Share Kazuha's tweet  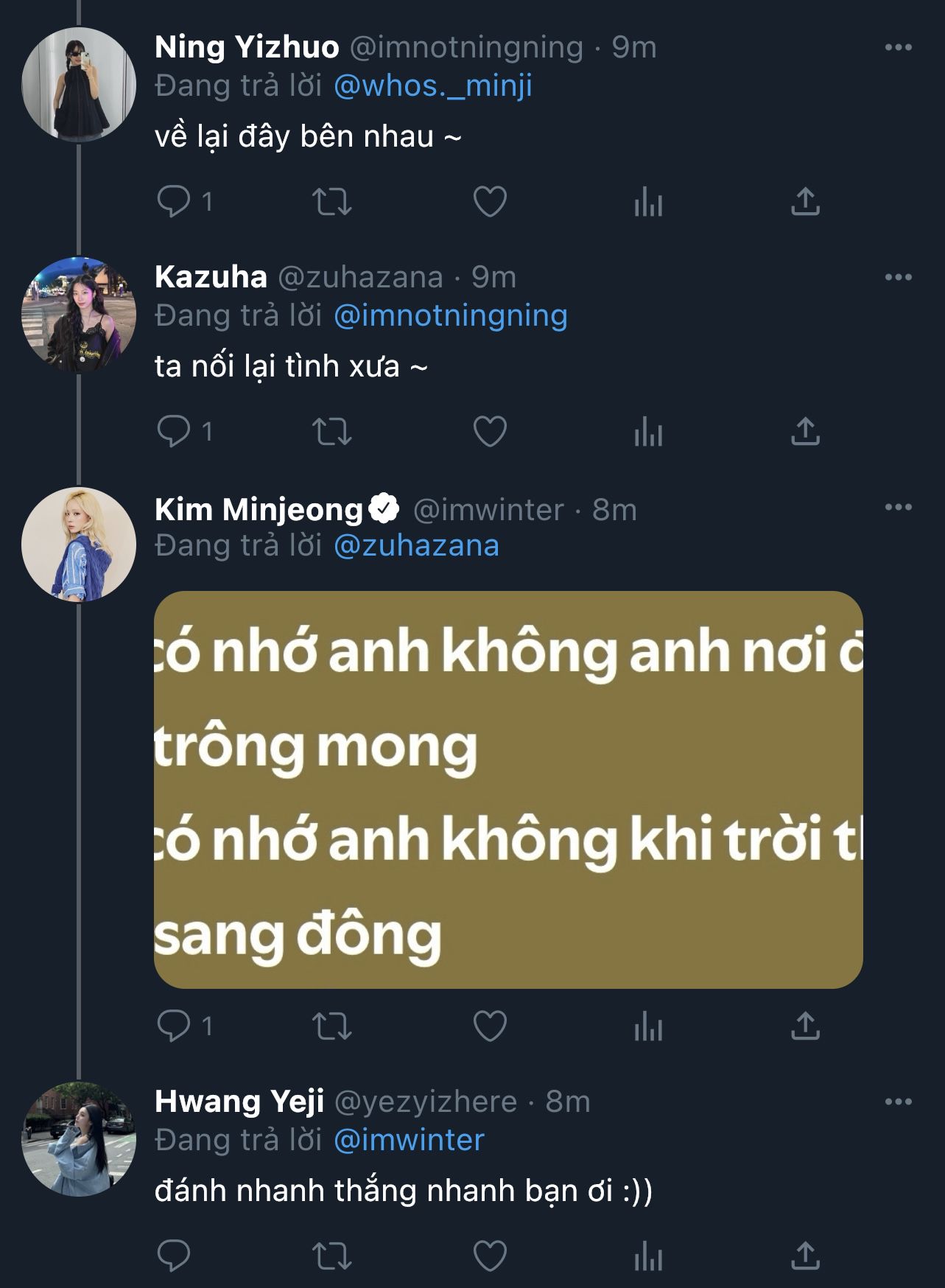click(x=805, y=431)
